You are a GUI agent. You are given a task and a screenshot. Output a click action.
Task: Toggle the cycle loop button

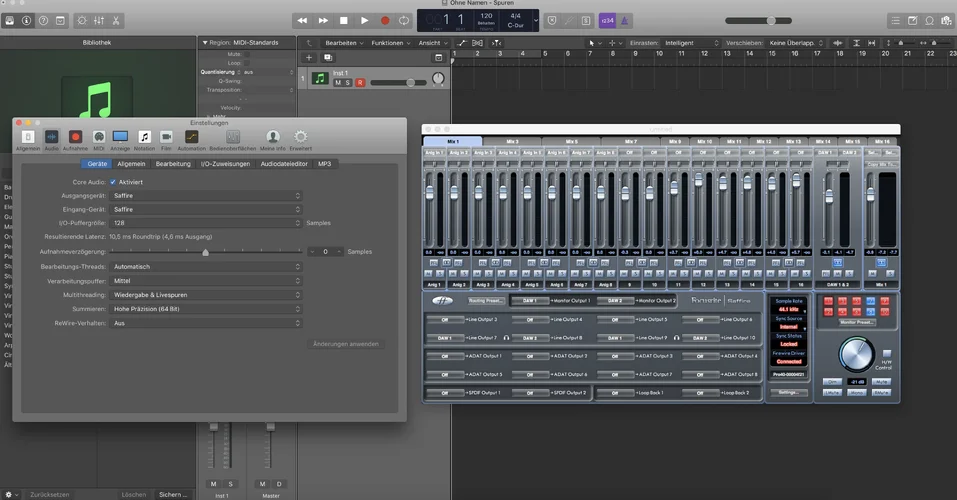tap(404, 20)
